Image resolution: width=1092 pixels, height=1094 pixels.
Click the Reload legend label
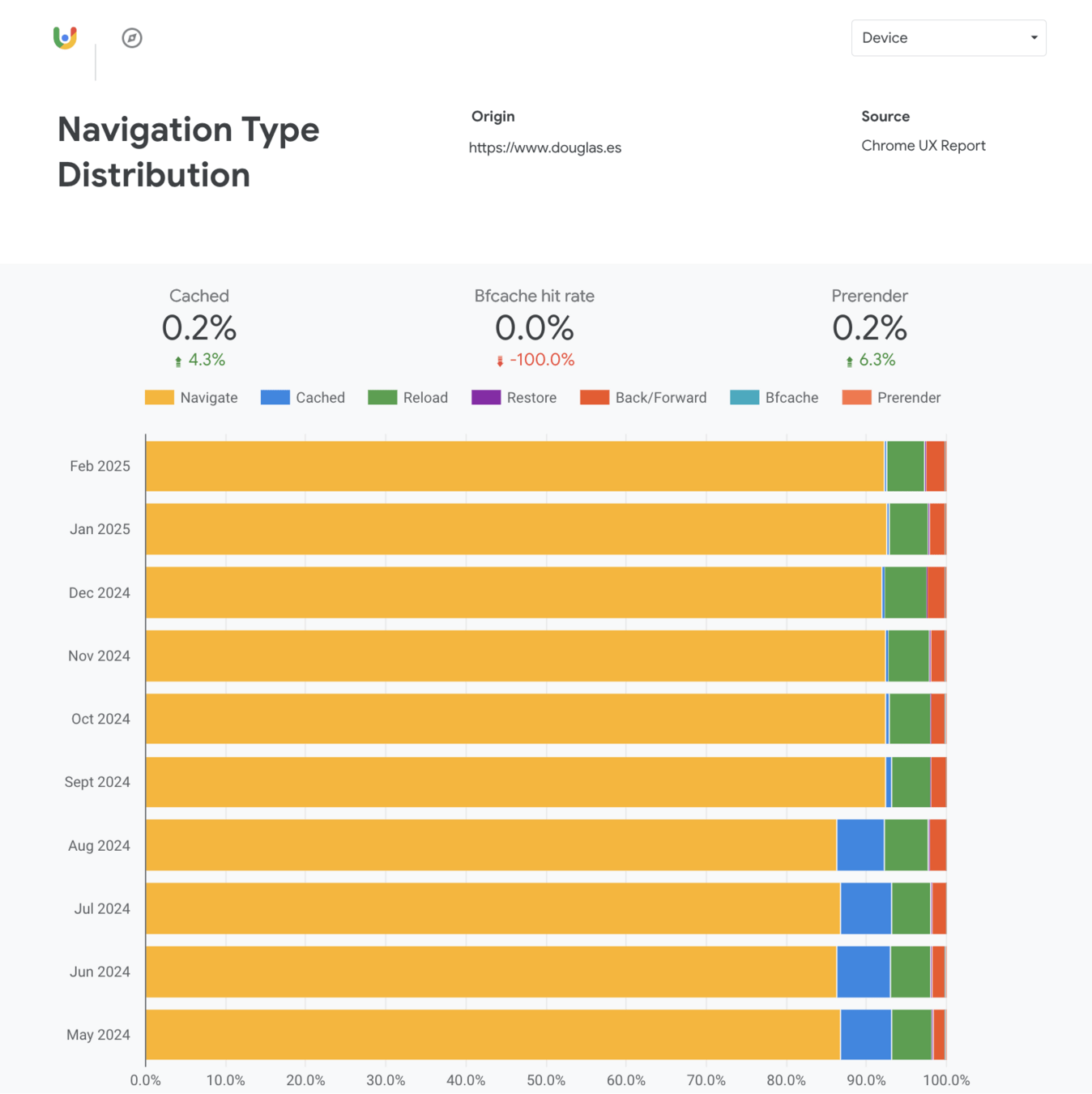(425, 398)
